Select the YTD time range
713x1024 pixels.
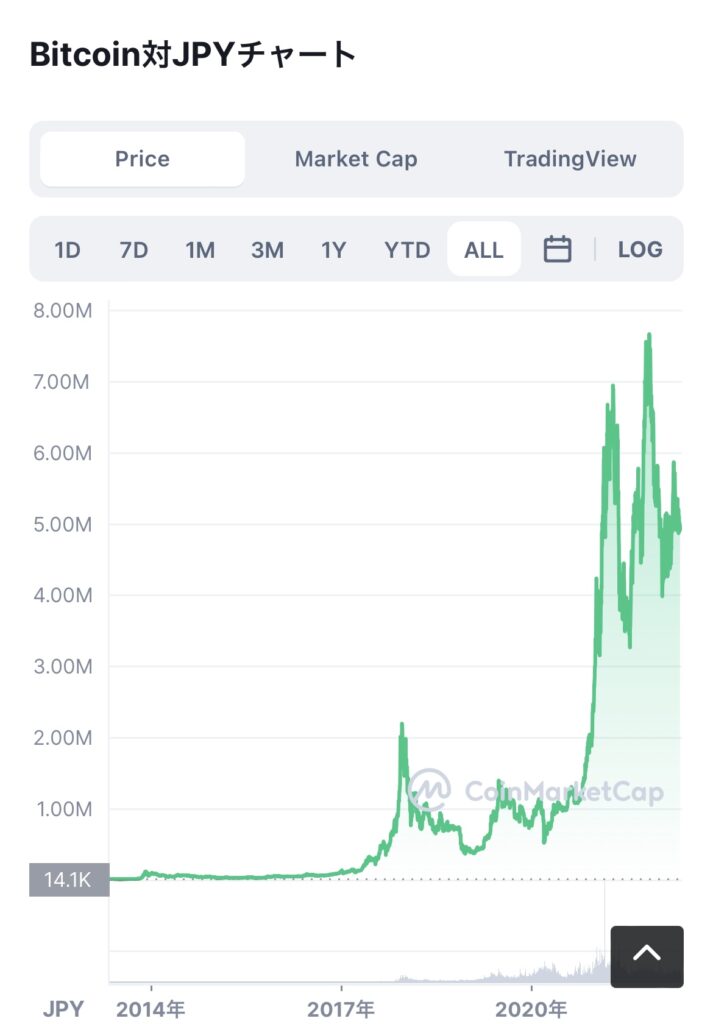[407, 249]
